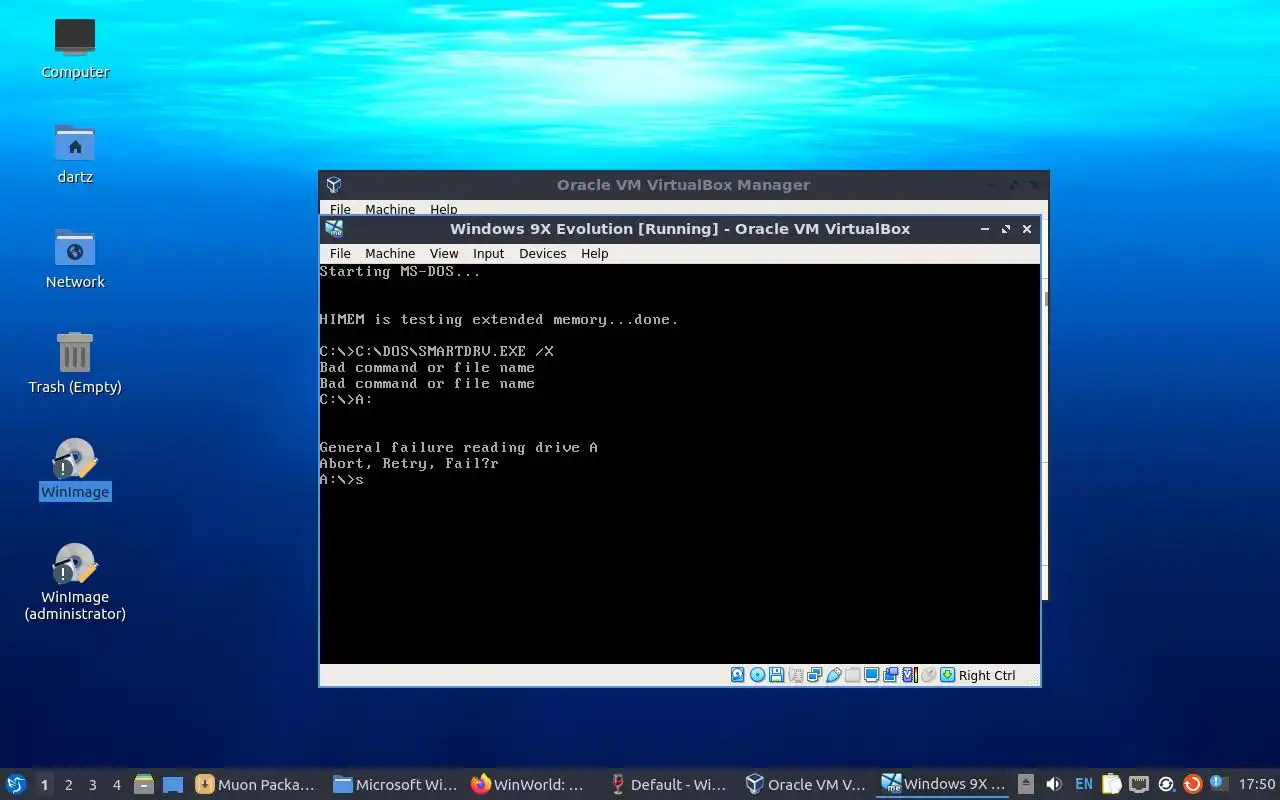Click the network adapter indicator in VM status bar
The image size is (1280, 800).
click(x=815, y=675)
